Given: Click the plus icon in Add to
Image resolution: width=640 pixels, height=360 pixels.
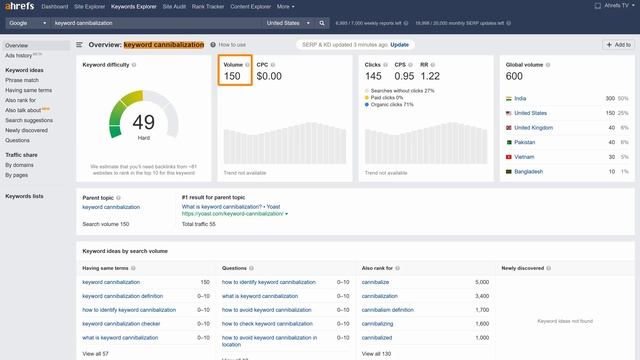Looking at the screenshot, I should [609, 45].
